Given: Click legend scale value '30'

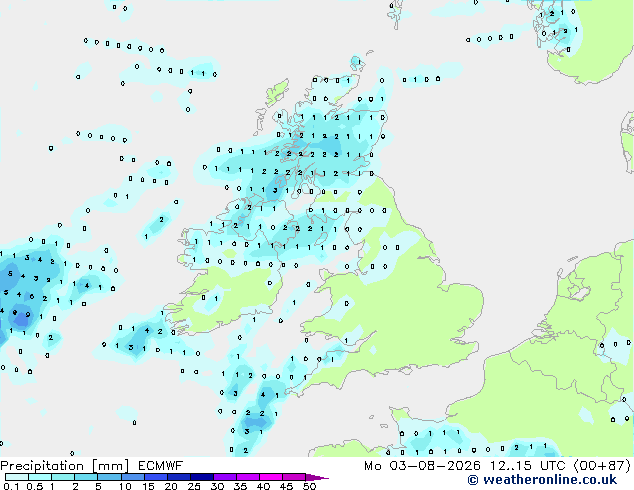Looking at the screenshot, I should pyautogui.click(x=217, y=486).
